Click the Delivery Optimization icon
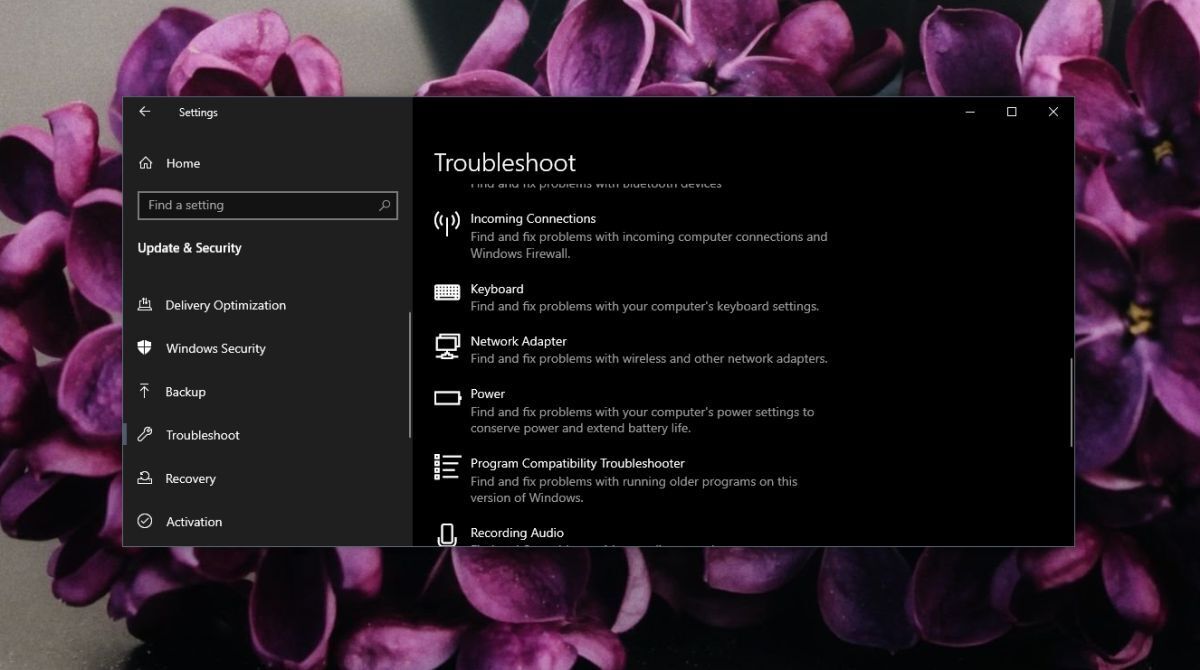The image size is (1200, 670). (146, 305)
